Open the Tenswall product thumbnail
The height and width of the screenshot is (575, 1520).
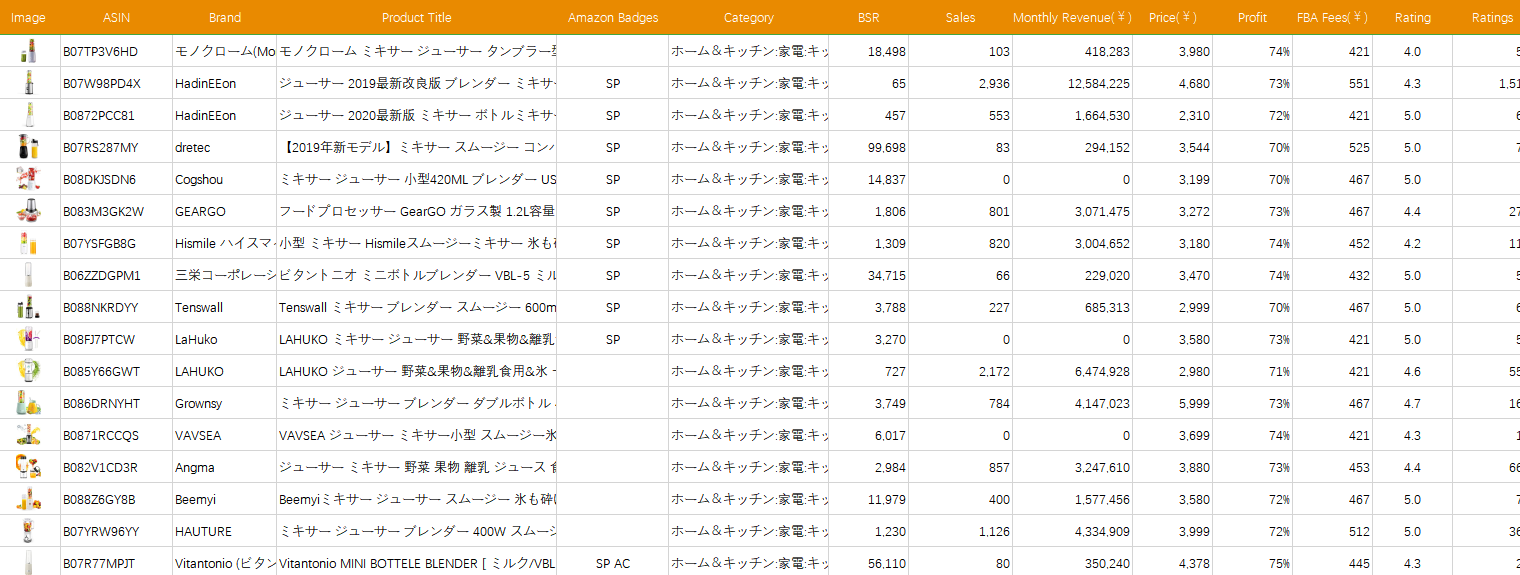27,307
